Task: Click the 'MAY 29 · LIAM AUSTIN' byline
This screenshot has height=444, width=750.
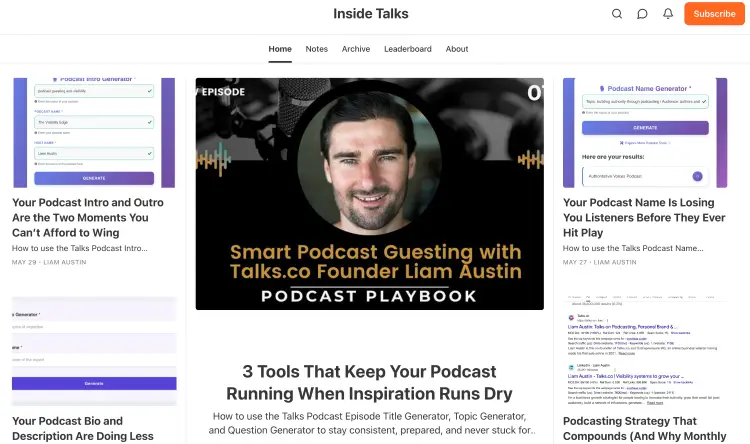Action: point(49,262)
